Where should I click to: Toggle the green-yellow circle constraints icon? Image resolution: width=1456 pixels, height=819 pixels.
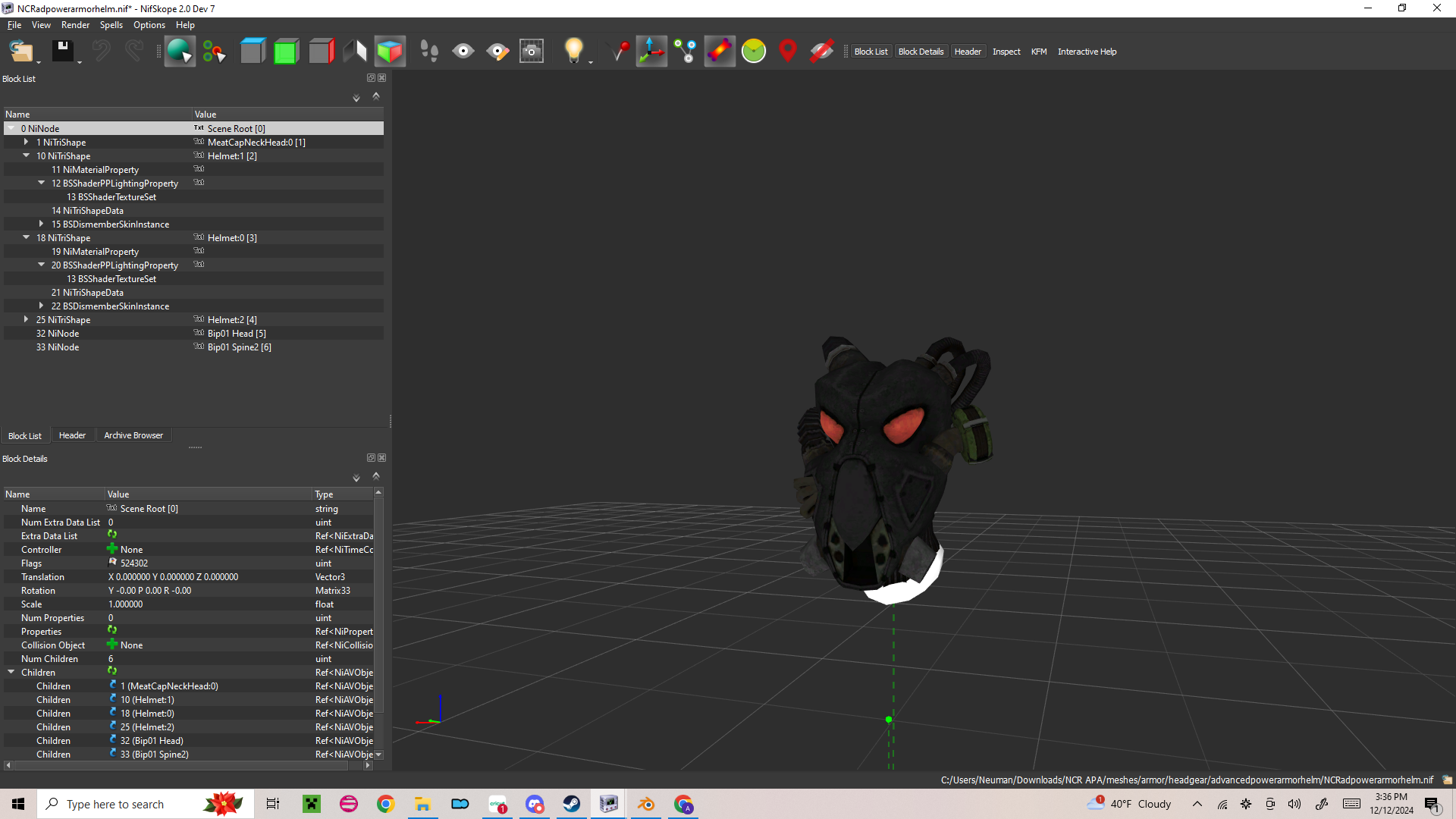[x=754, y=52]
